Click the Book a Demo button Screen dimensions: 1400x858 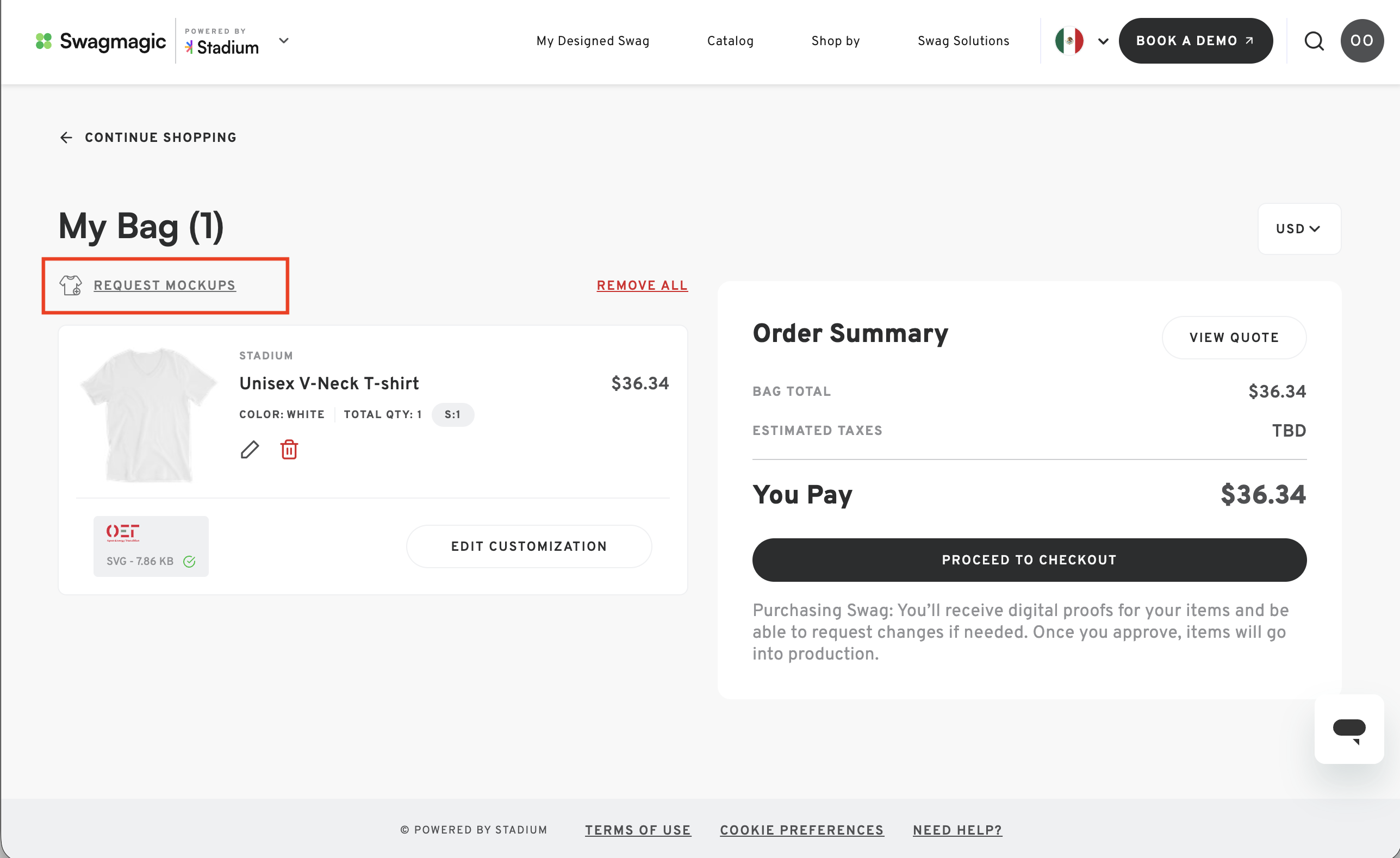coord(1196,41)
